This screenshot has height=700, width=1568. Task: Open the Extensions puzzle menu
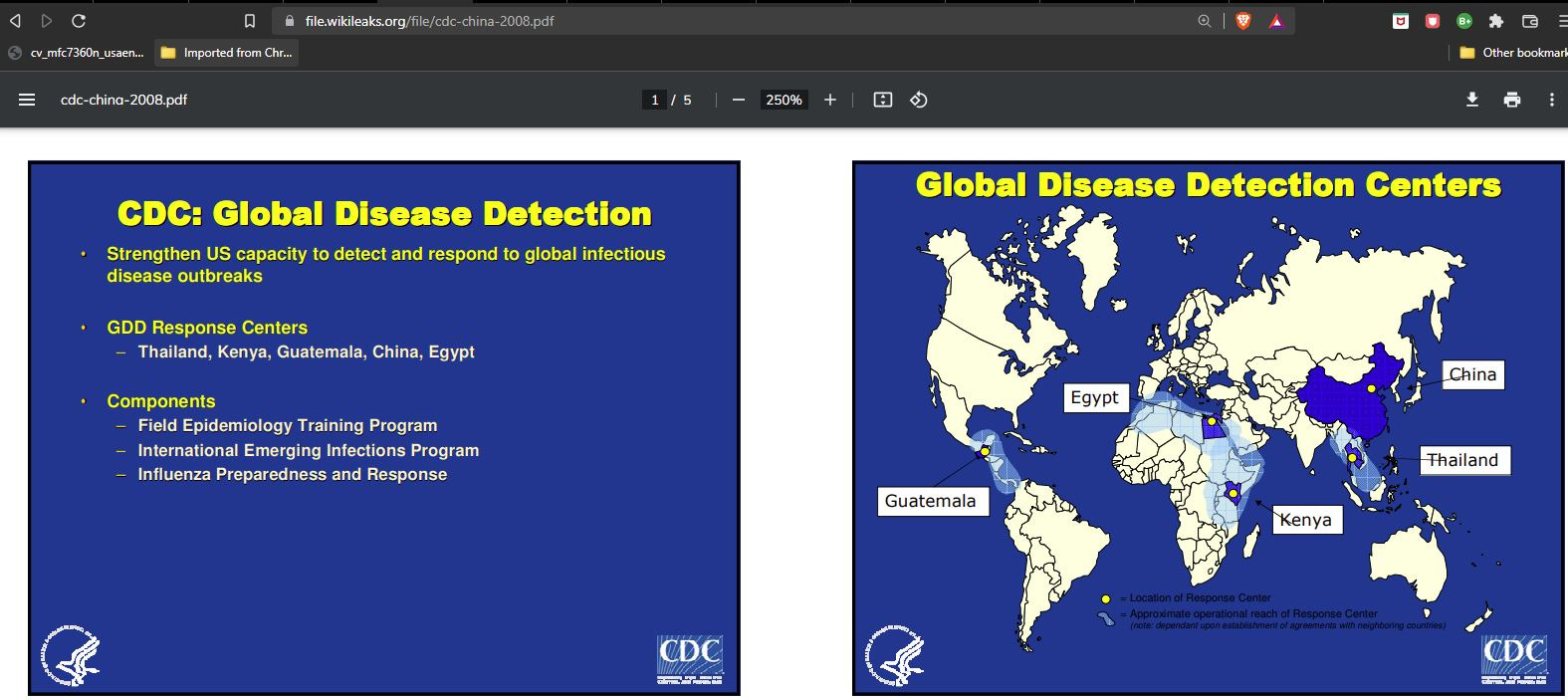tap(1496, 21)
